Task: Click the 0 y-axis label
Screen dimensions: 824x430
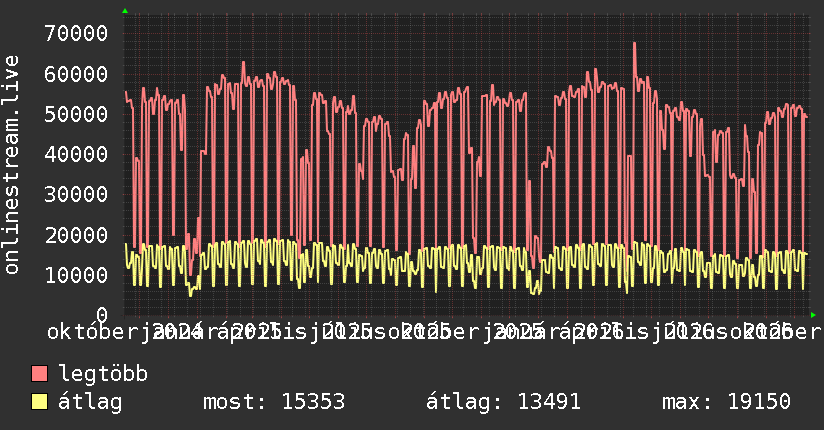Action: click(102, 315)
